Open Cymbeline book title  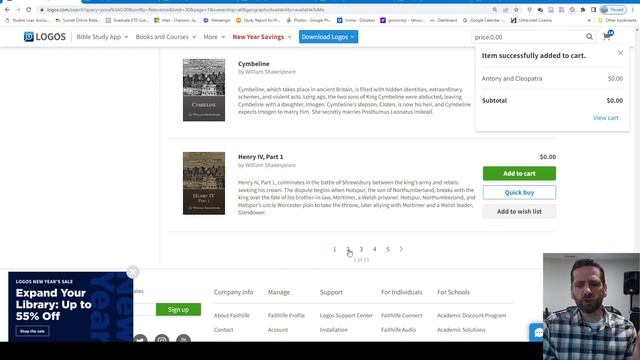[253, 64]
